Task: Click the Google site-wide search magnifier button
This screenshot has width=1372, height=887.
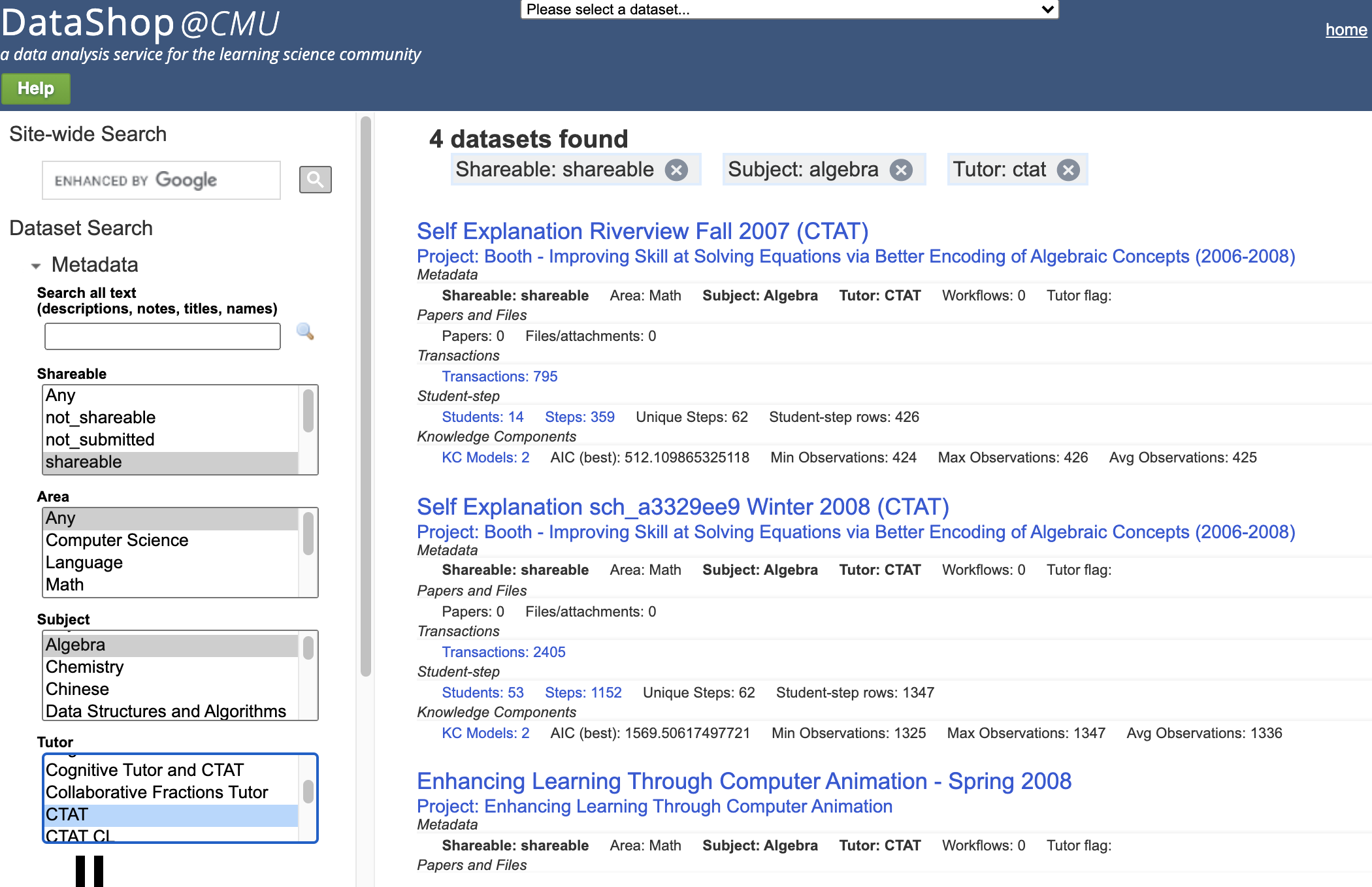Action: tap(315, 180)
